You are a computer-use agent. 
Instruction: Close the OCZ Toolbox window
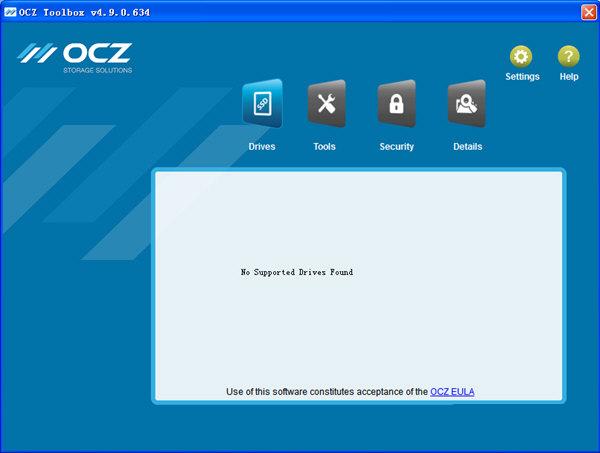[x=589, y=12]
